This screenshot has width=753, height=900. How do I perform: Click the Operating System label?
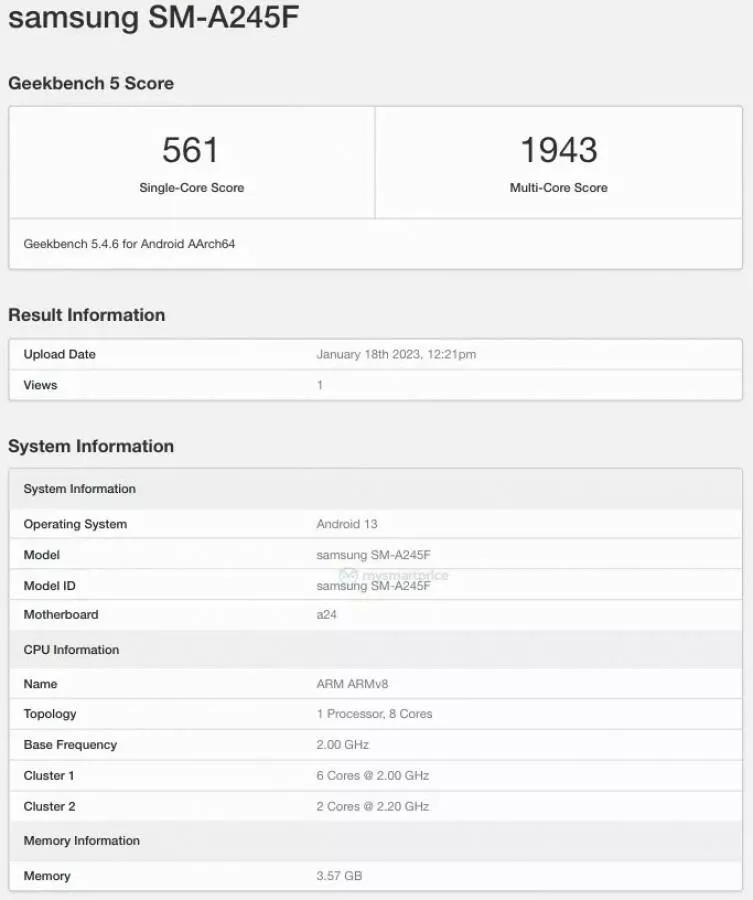75,524
